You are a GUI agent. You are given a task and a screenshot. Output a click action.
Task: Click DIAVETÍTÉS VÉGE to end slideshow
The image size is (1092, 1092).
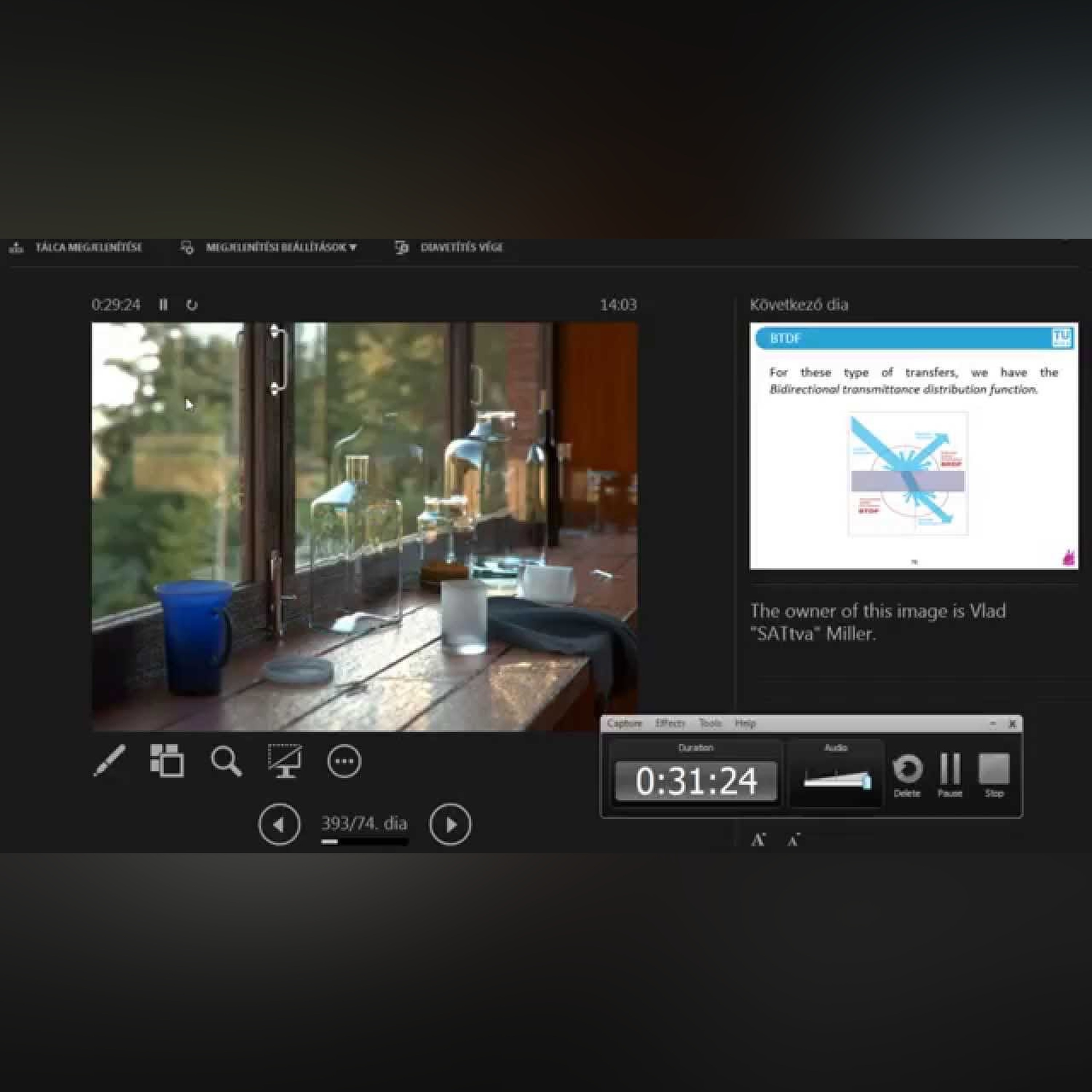tap(449, 248)
